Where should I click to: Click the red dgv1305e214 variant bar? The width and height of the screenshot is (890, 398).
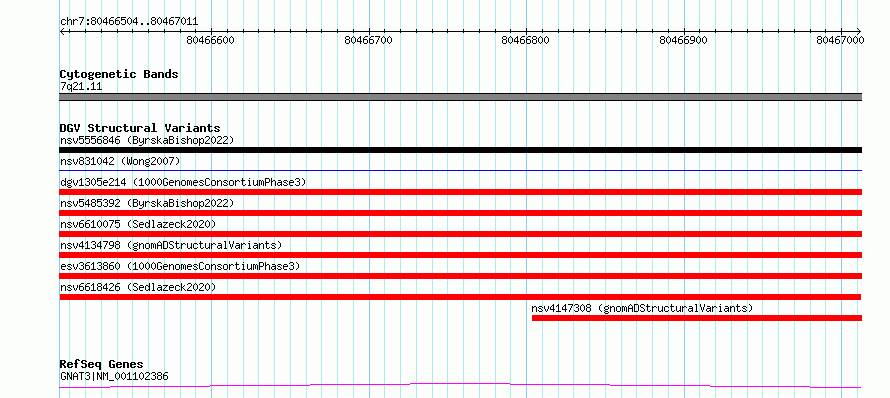[x=460, y=192]
